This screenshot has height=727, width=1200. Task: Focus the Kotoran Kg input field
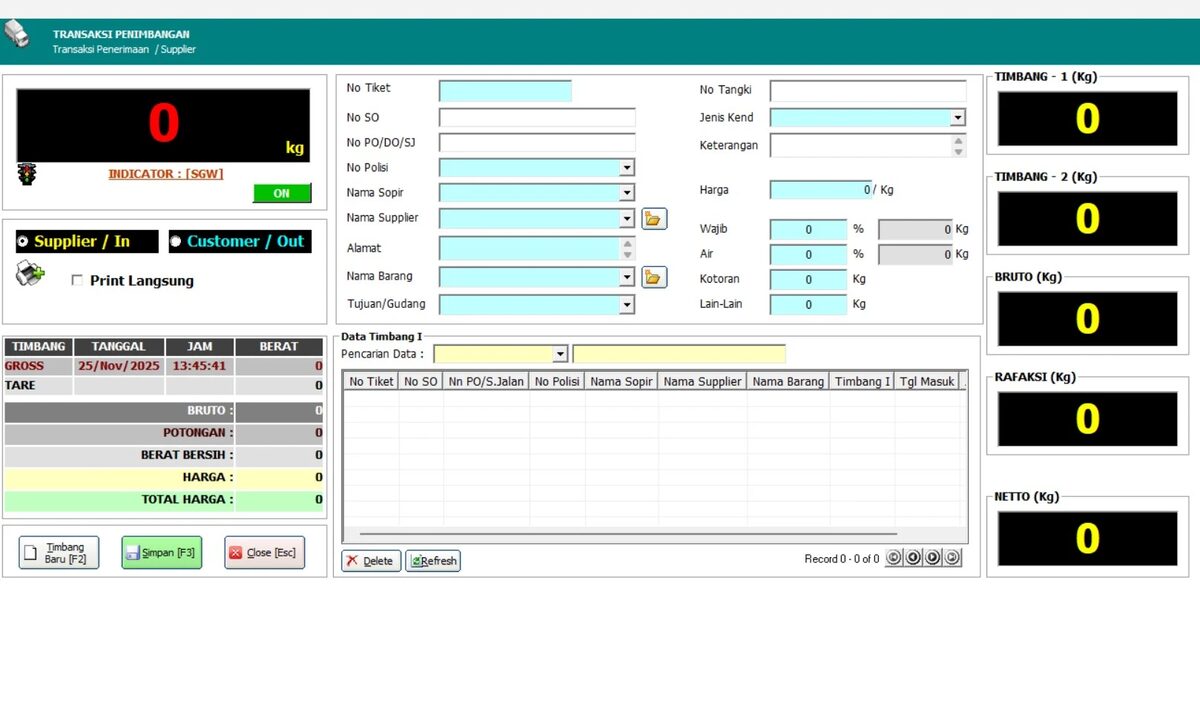pyautogui.click(x=808, y=279)
